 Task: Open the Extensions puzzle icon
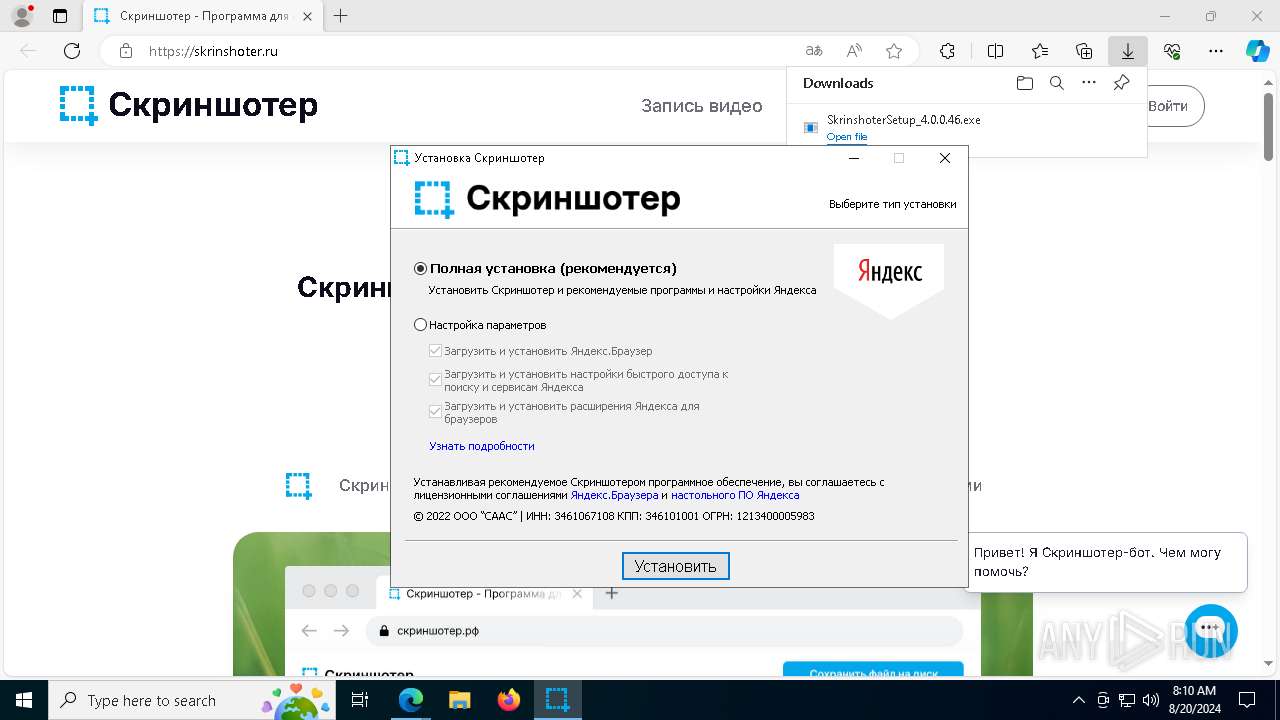point(948,51)
